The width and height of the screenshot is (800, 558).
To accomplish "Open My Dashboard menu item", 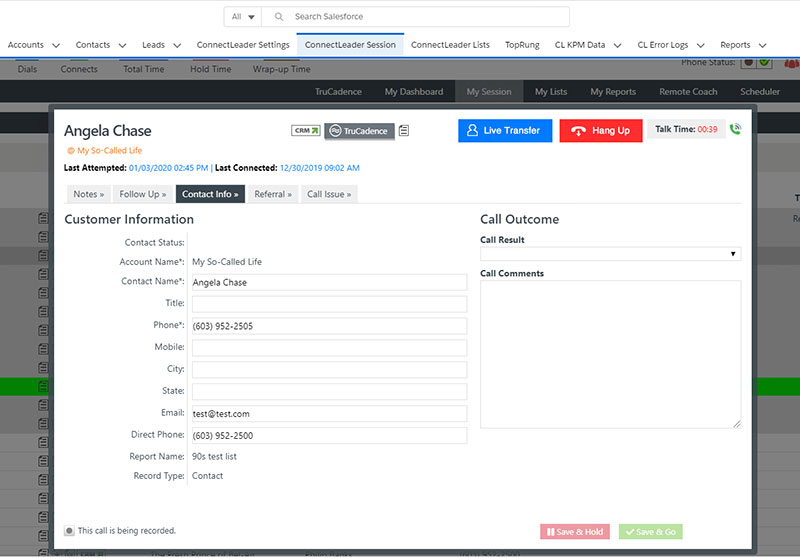I will (414, 92).
